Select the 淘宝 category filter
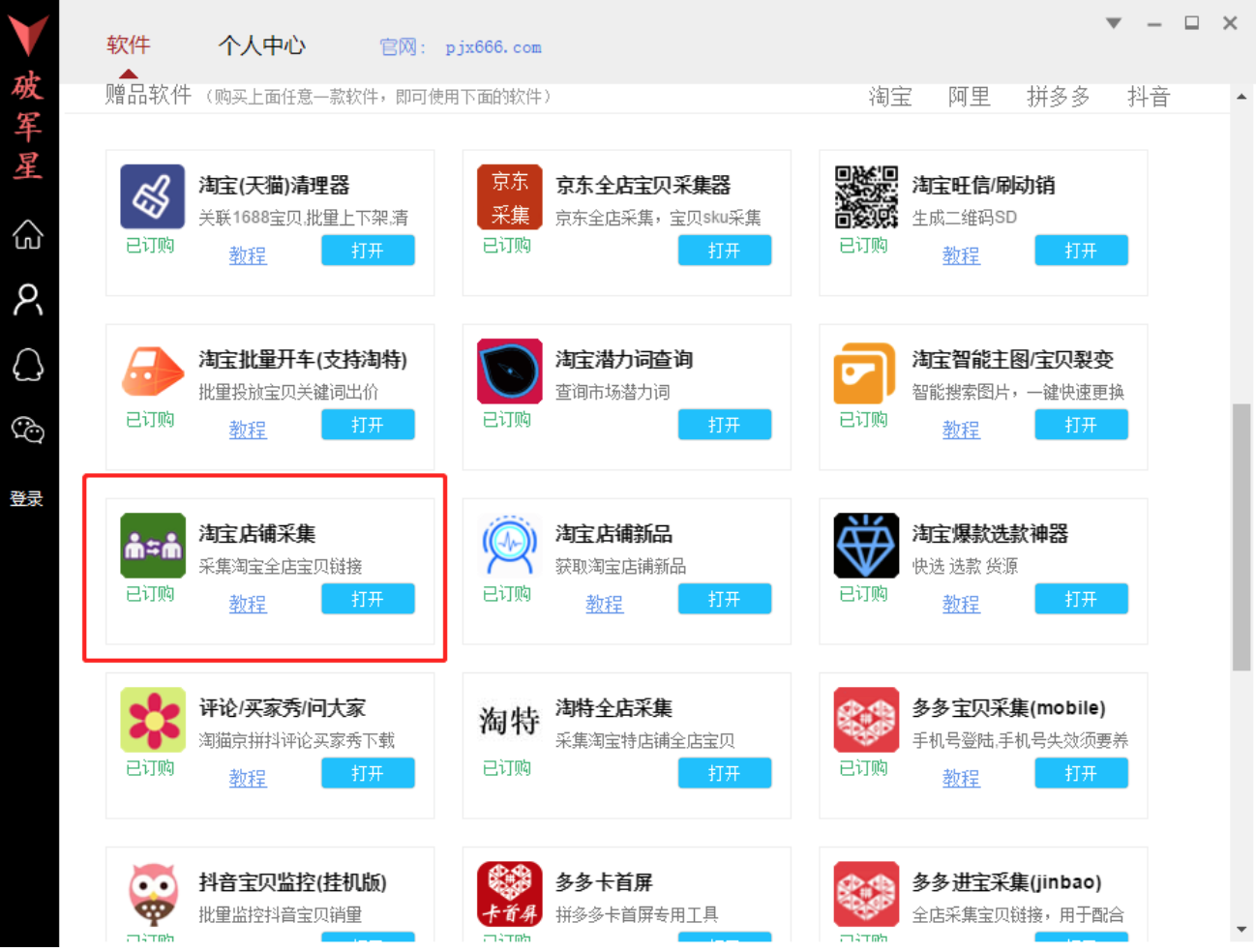The width and height of the screenshot is (1256, 952). (889, 97)
